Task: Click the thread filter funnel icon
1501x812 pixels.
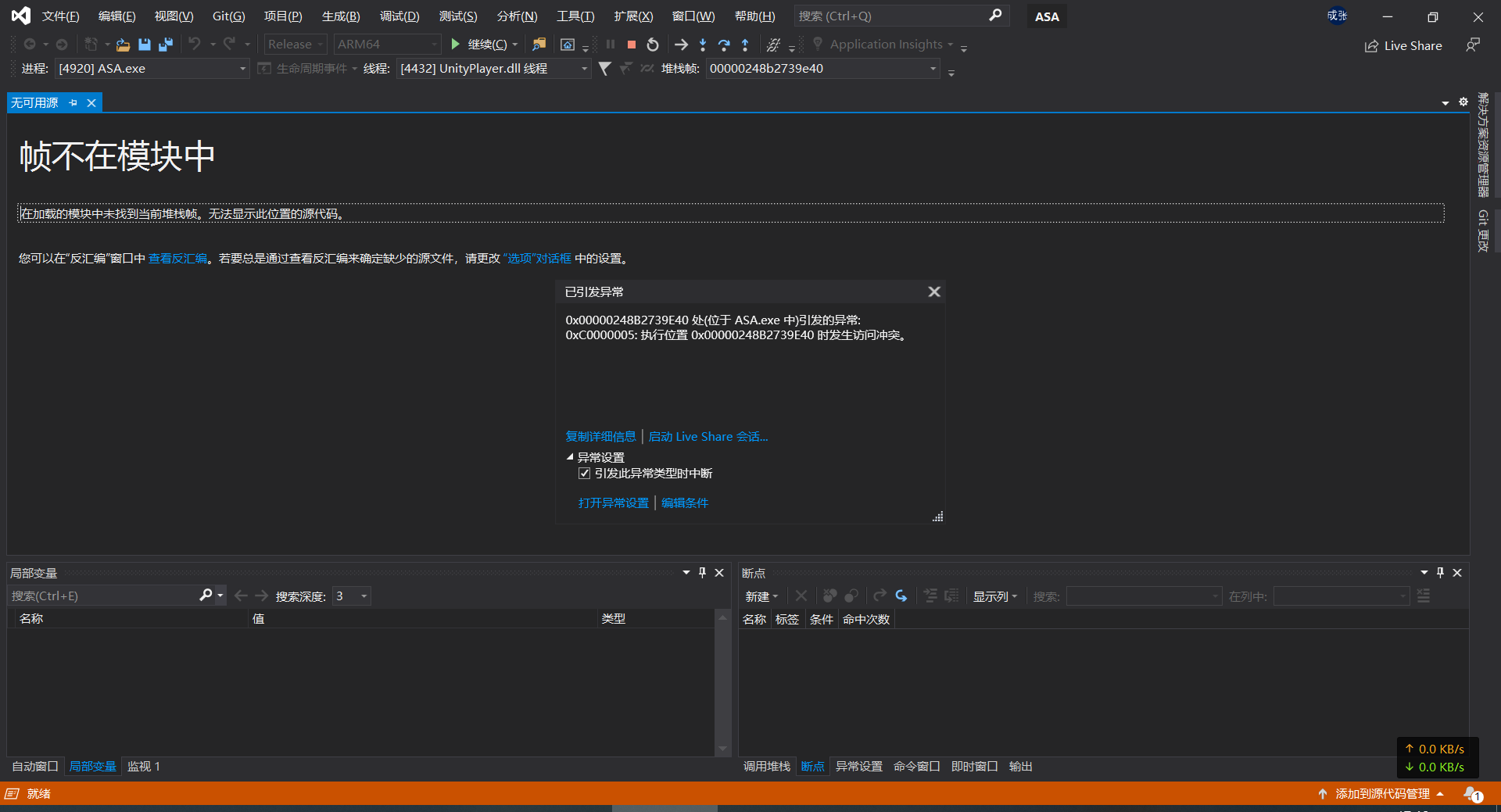Action: tap(604, 69)
